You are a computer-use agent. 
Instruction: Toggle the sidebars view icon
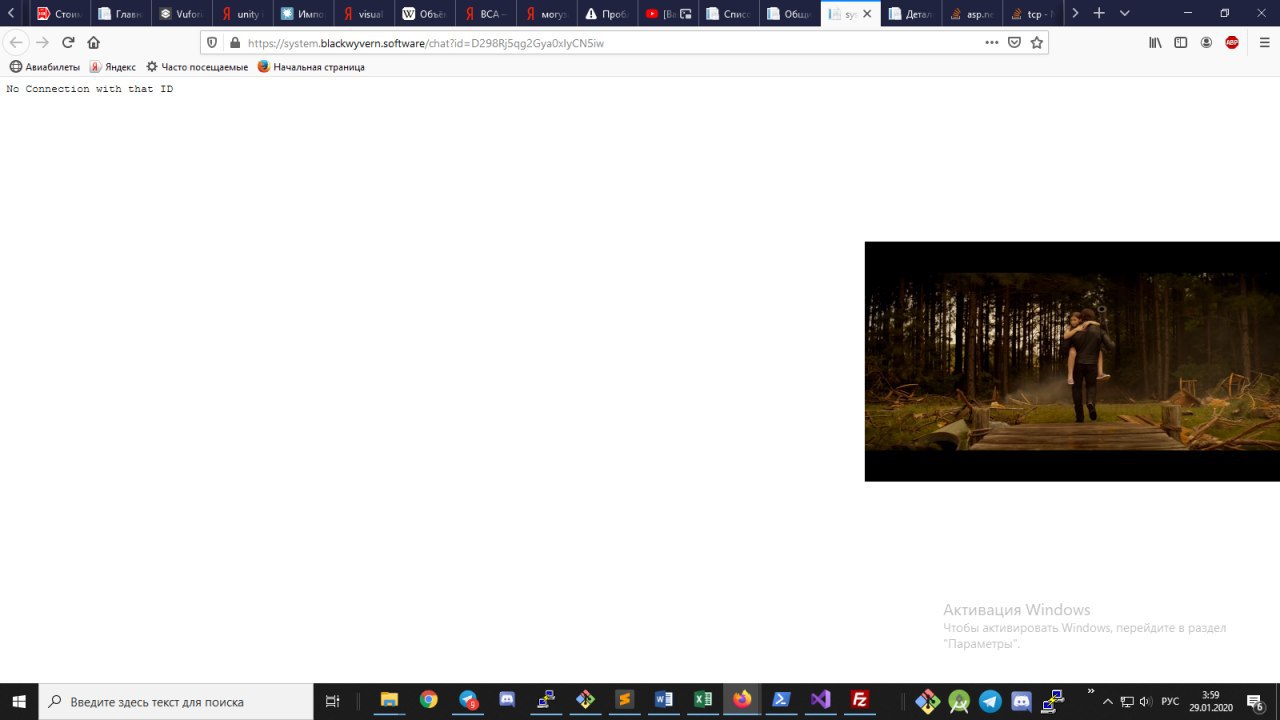point(1181,43)
